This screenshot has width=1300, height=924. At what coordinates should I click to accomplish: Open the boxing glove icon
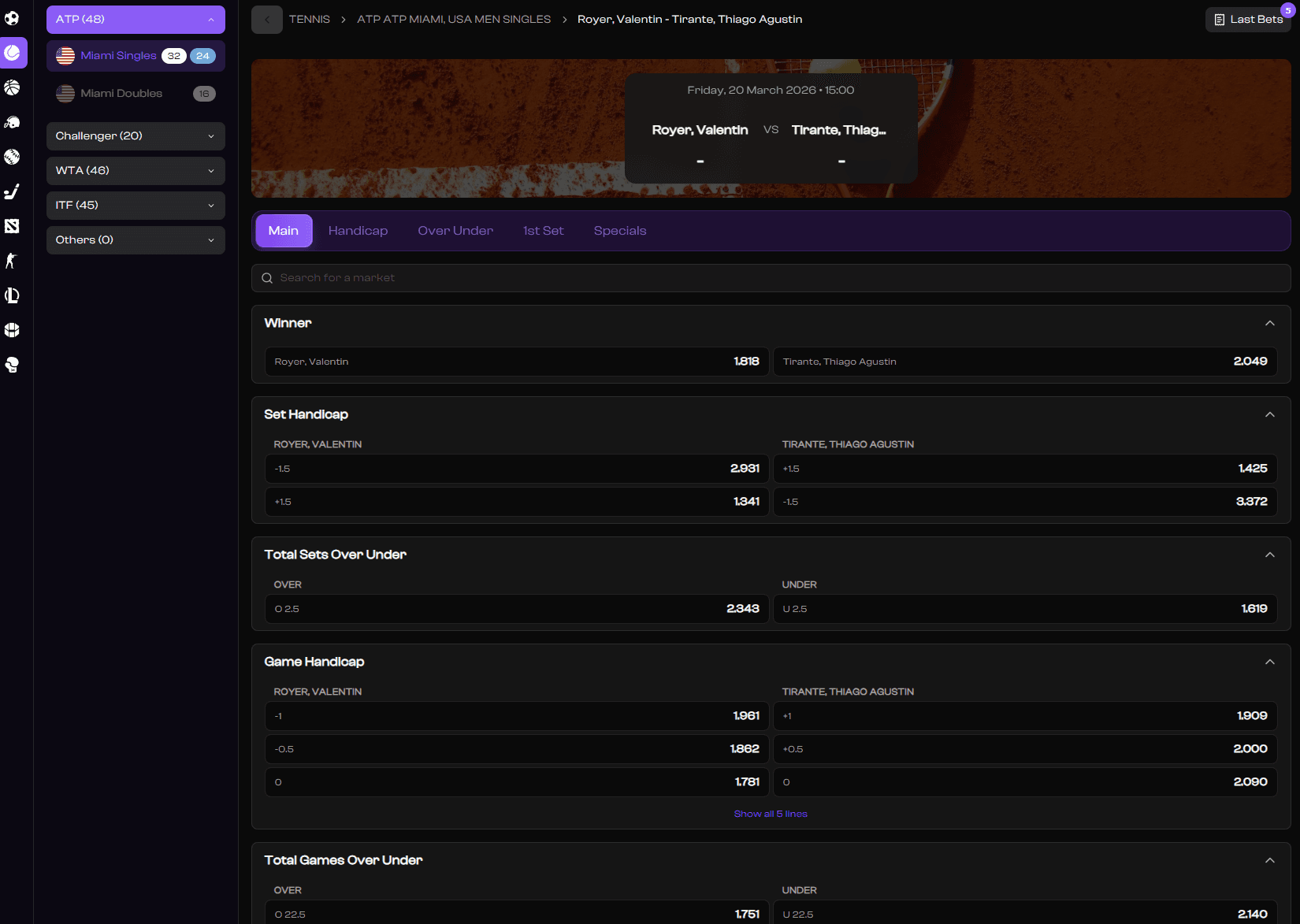click(x=12, y=365)
